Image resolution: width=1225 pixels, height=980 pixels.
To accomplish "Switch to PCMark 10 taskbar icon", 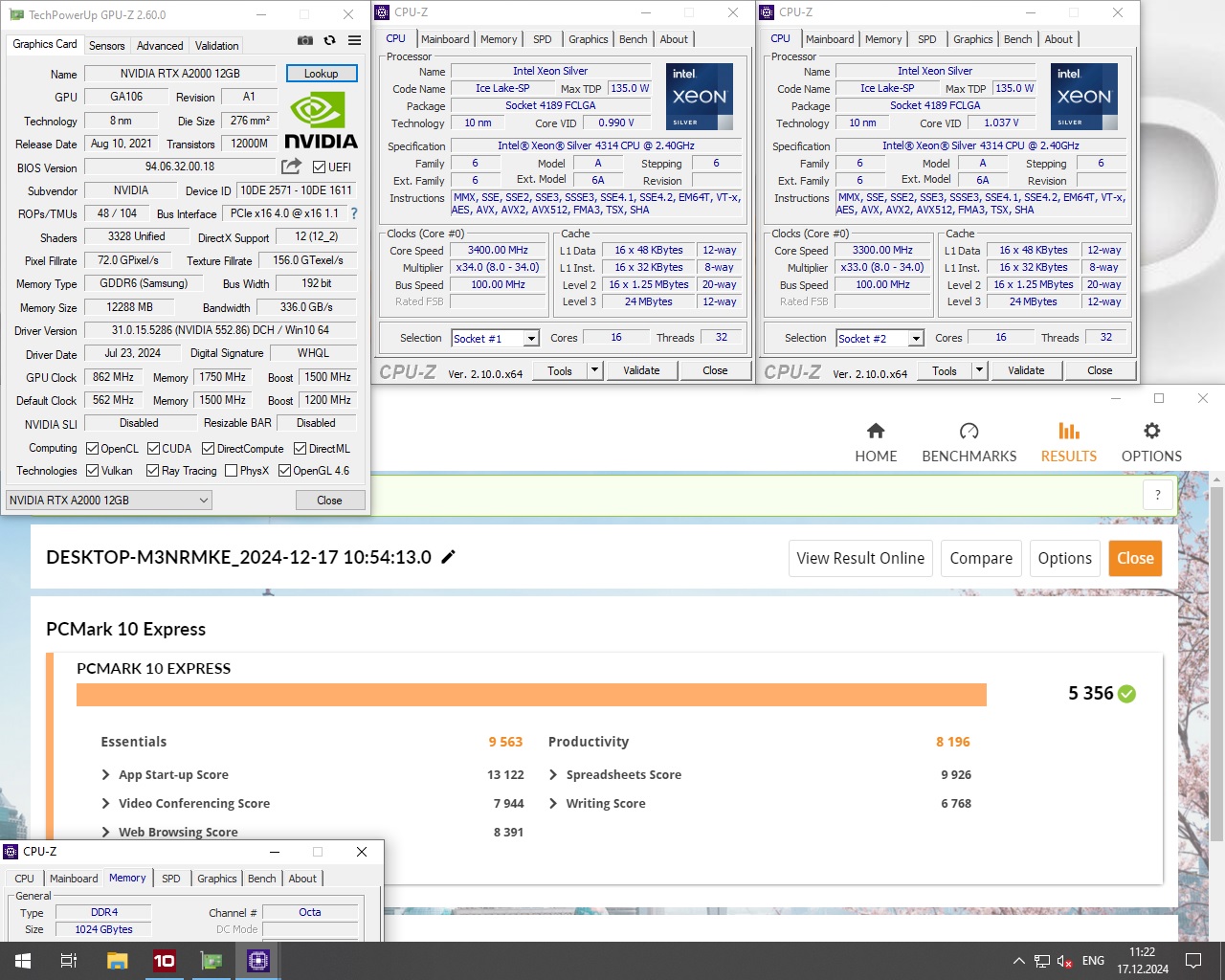I will [164, 961].
